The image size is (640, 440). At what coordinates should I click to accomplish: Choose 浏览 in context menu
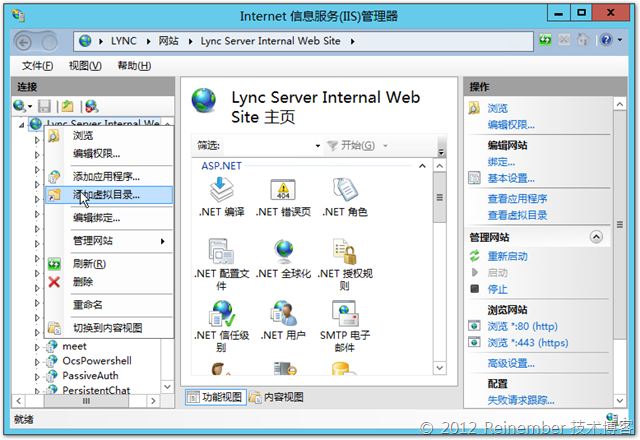(x=109, y=136)
